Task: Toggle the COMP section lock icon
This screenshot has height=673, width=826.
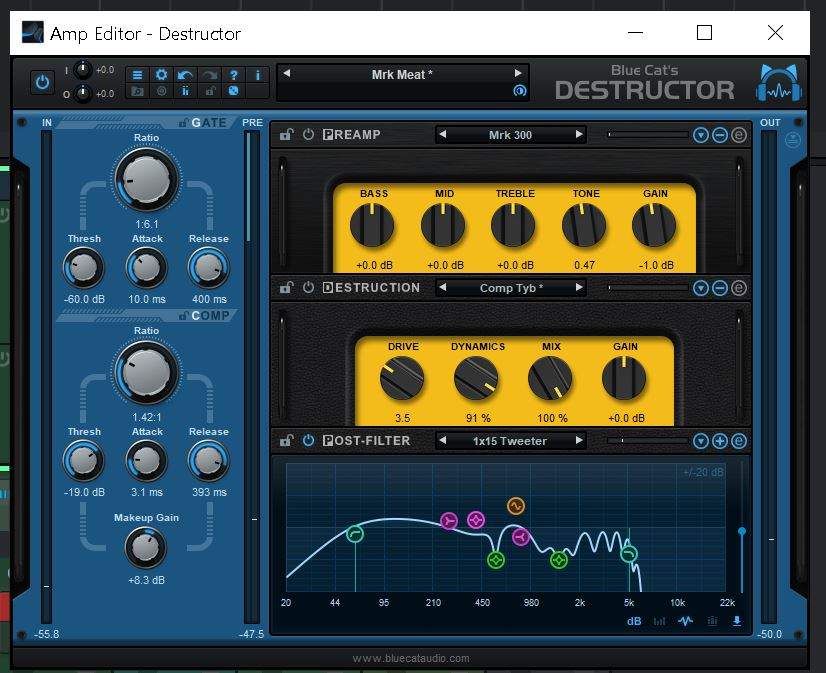Action: (x=183, y=315)
